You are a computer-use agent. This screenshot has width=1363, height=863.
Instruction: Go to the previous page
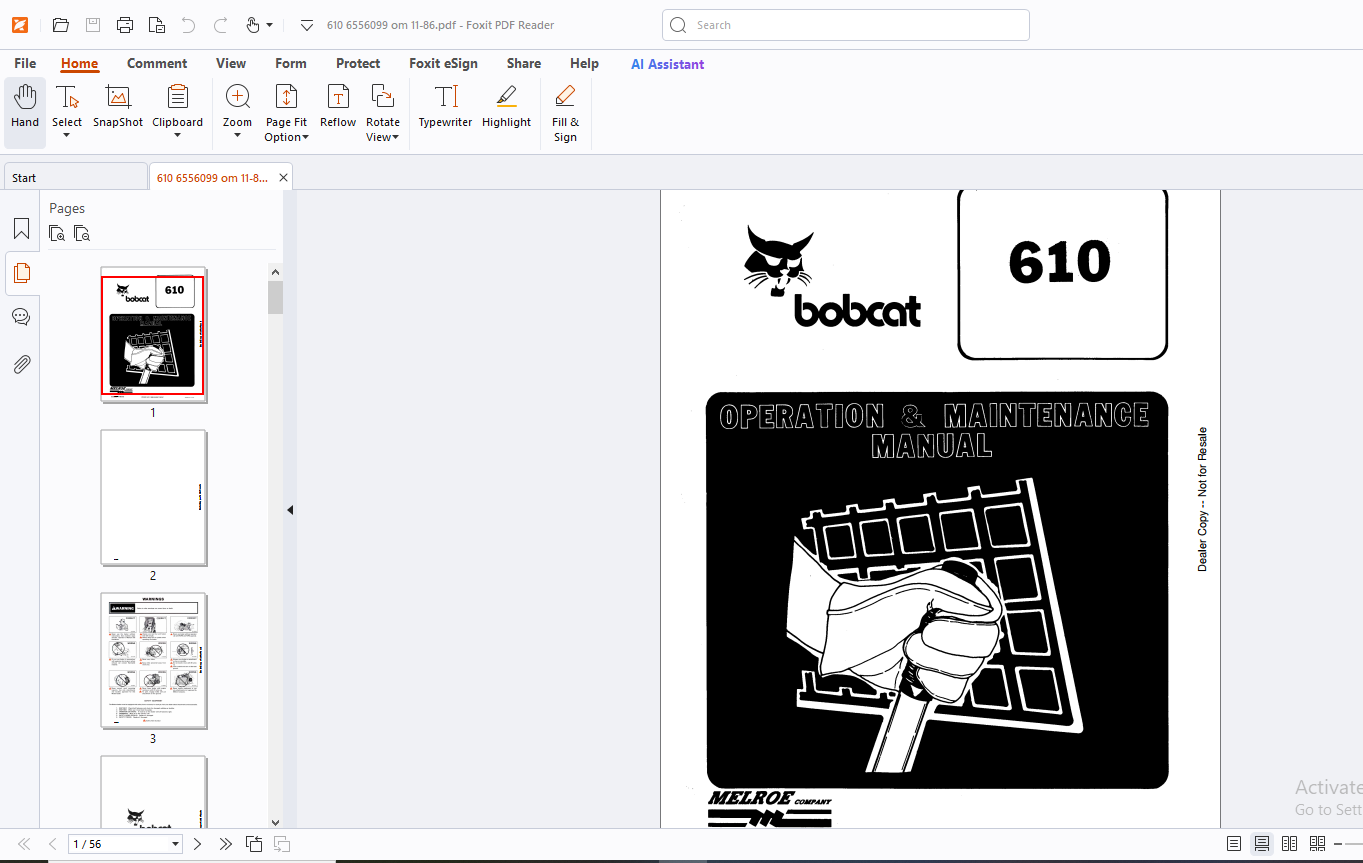(x=53, y=844)
